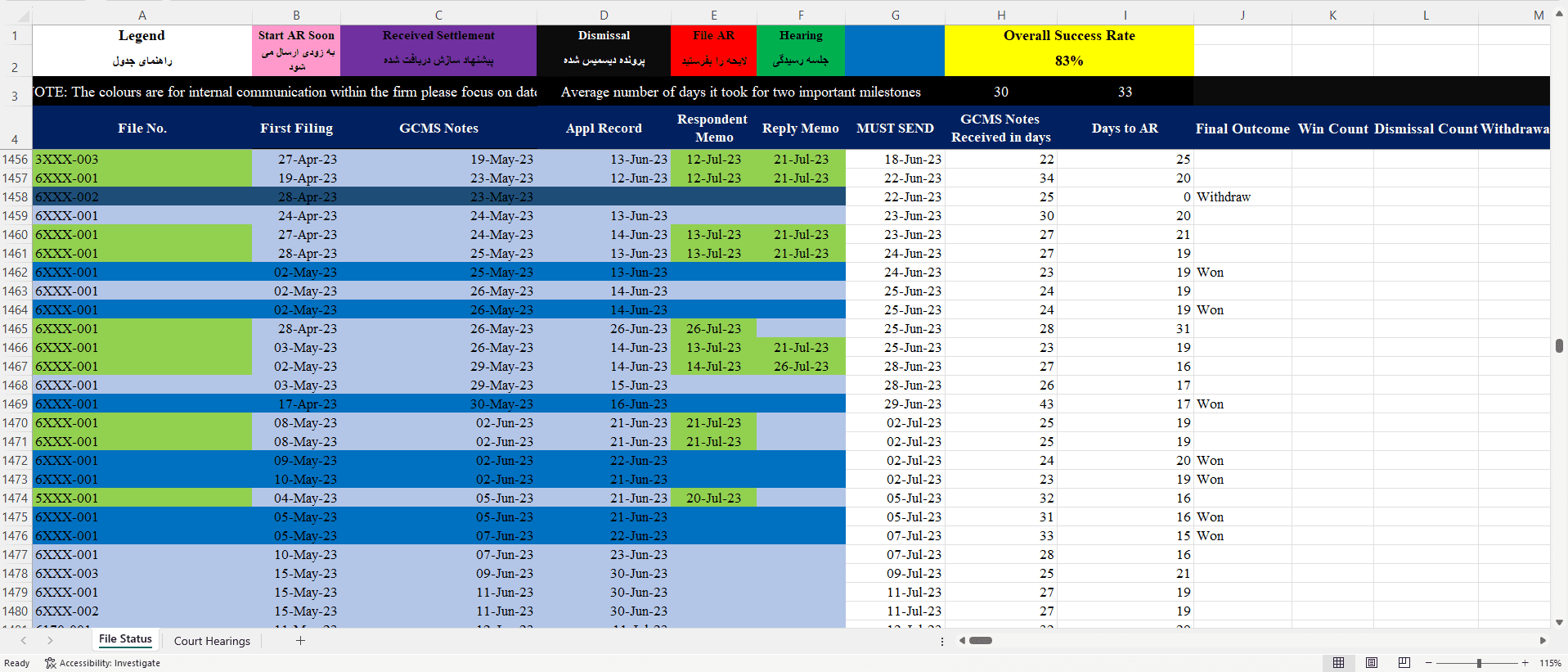Screen dimensions: 1568x672
Task: Switch to Page Layout view
Action: click(x=1372, y=663)
